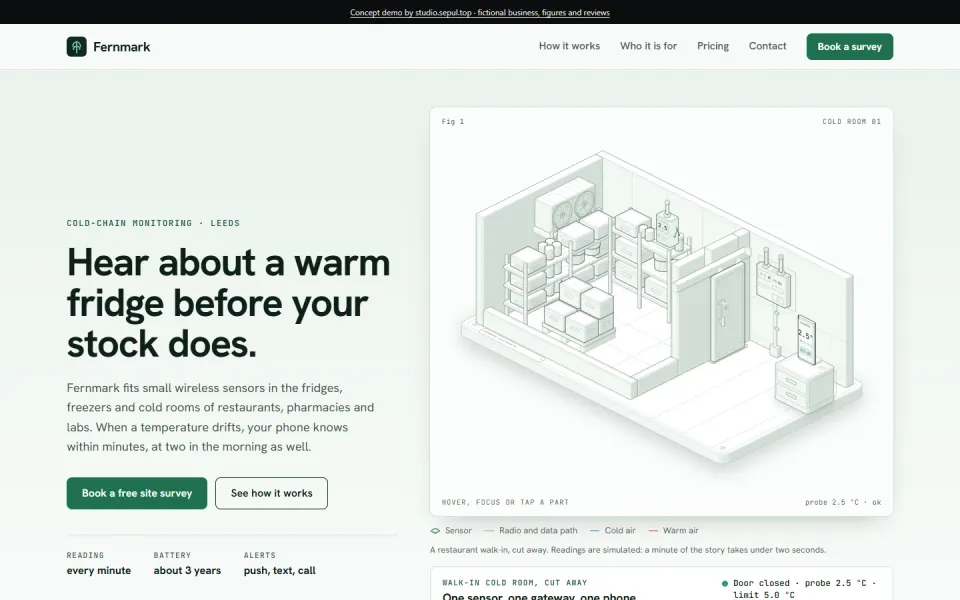Tap the drawer cabinet under the phone
The width and height of the screenshot is (960, 600).
(x=804, y=384)
